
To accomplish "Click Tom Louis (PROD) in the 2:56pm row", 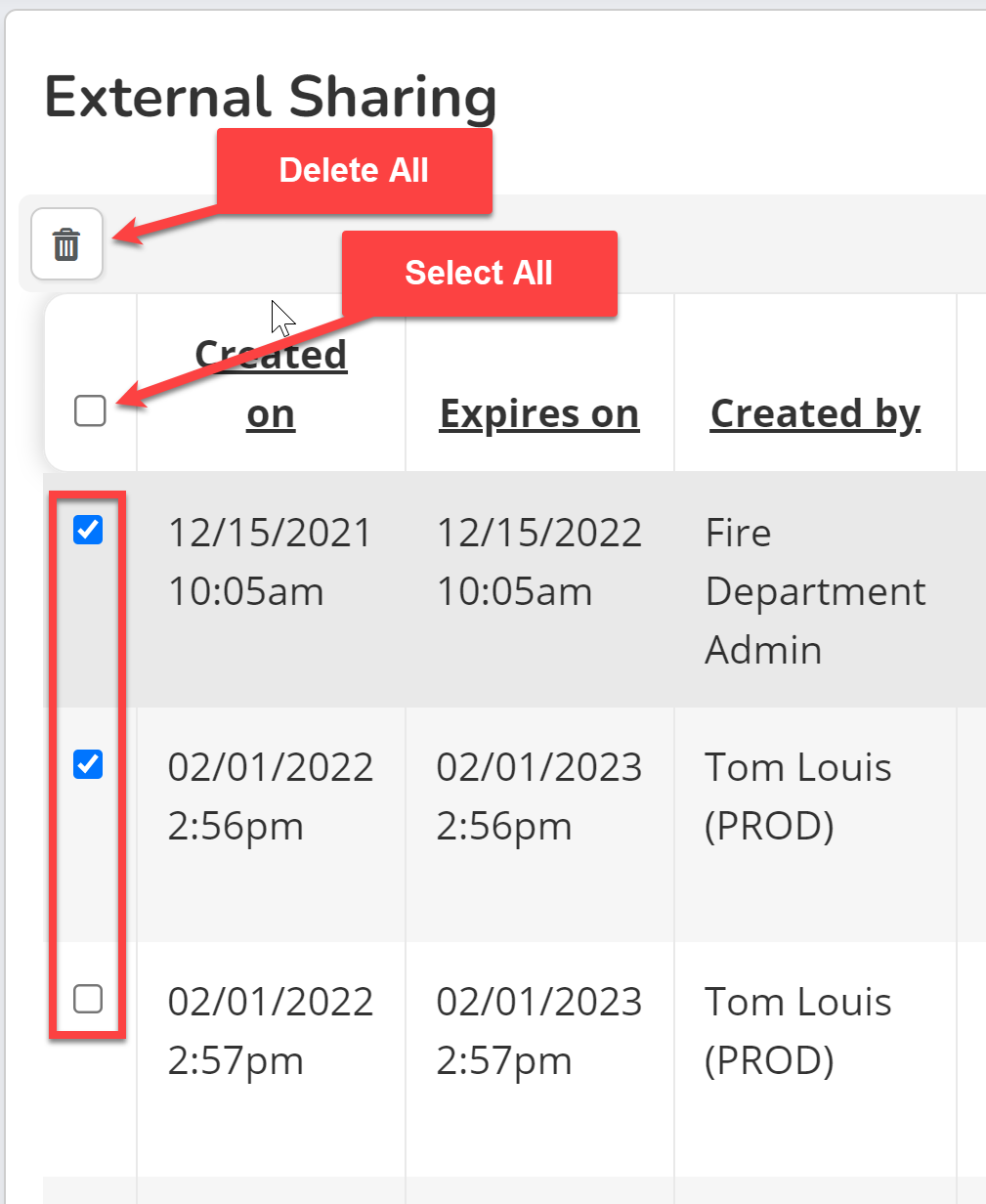I will pyautogui.click(x=797, y=796).
